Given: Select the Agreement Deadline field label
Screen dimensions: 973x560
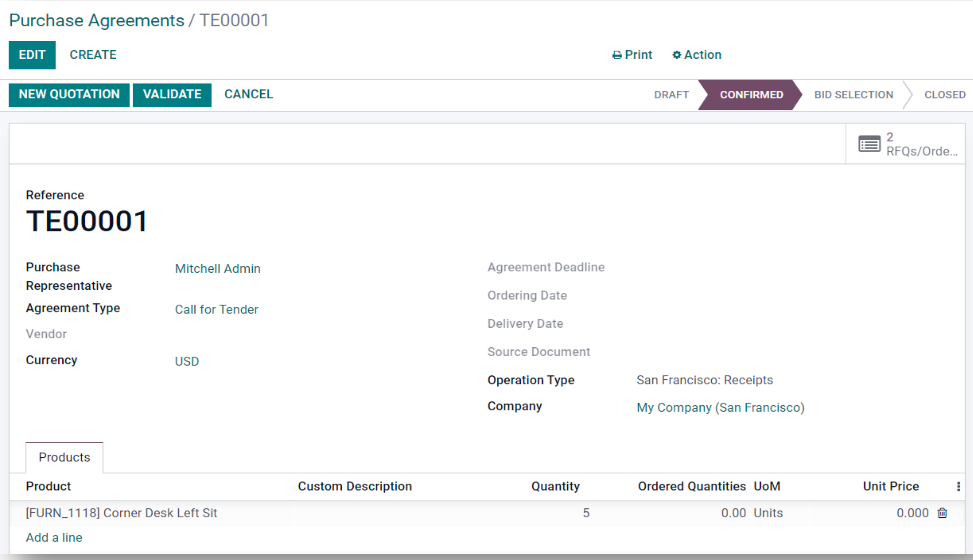Looking at the screenshot, I should tap(545, 267).
